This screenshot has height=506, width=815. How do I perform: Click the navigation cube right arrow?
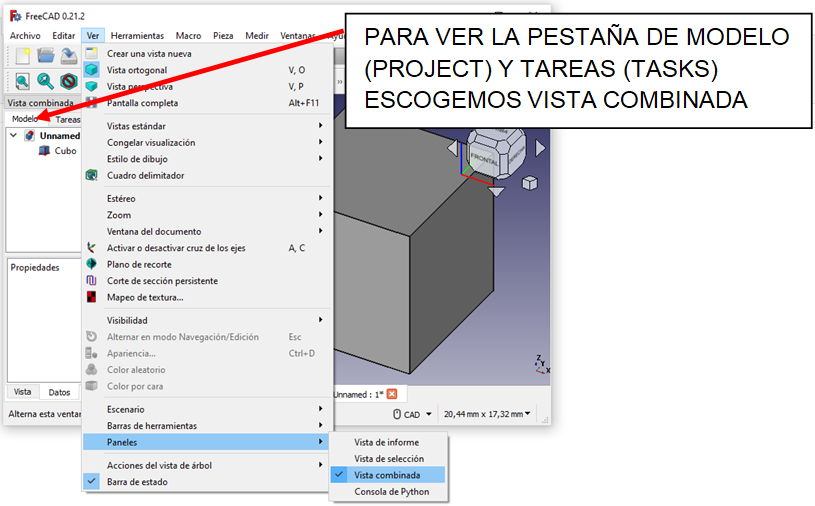pos(541,148)
